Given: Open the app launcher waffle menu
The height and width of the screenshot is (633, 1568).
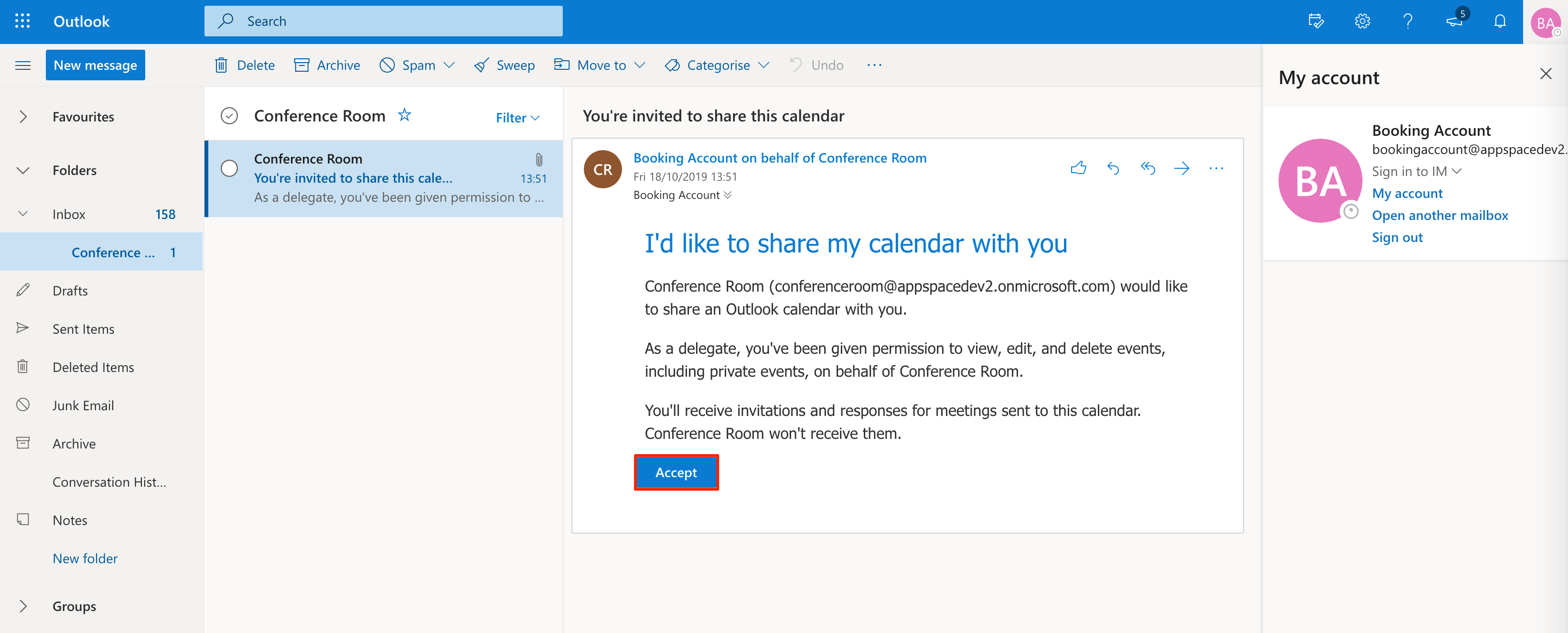Looking at the screenshot, I should click(x=22, y=20).
